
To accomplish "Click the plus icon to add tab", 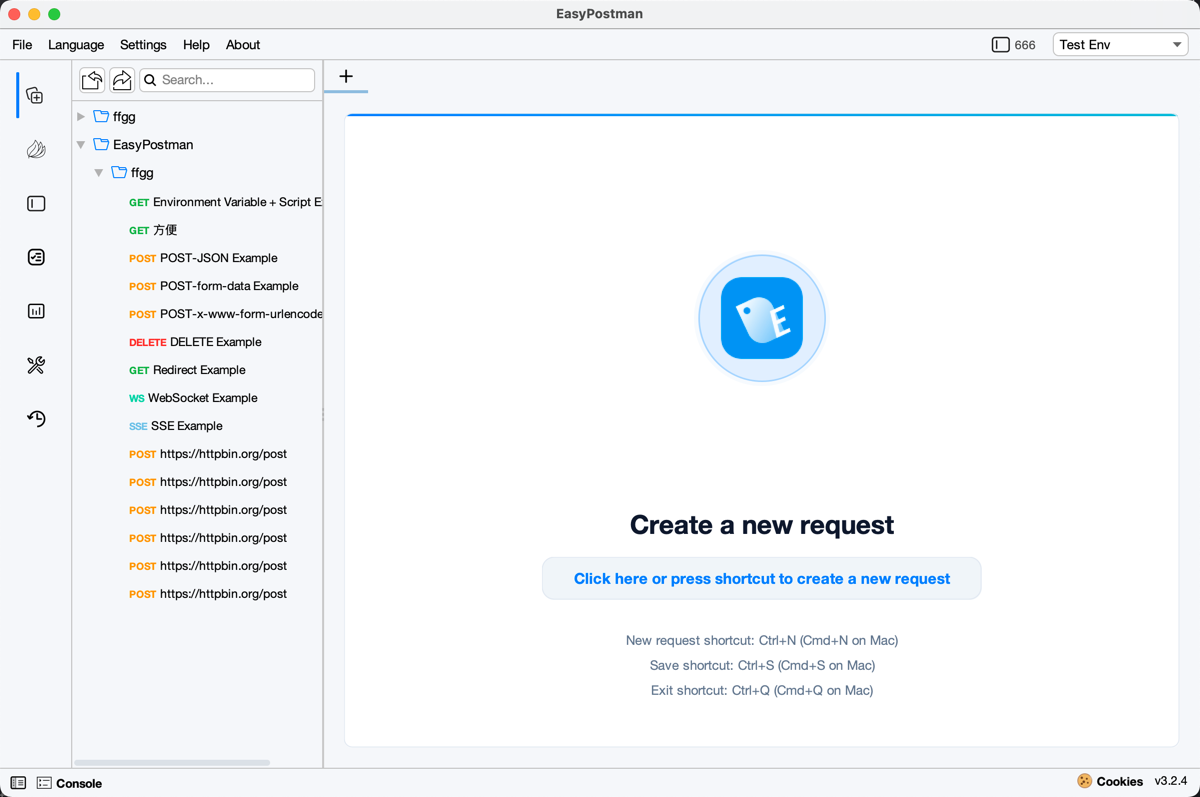I will tap(346, 76).
